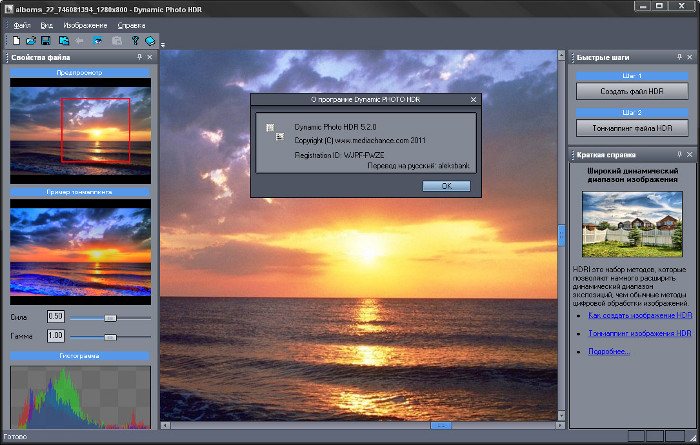Image resolution: width=700 pixels, height=445 pixels.
Task: Click the Гамма value input field
Action: tap(56, 336)
